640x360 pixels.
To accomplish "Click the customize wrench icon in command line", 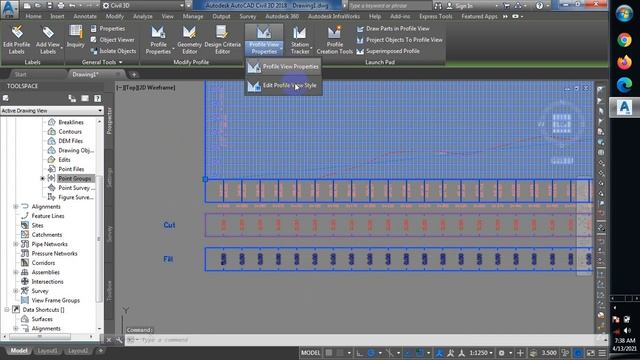I will coord(119,340).
